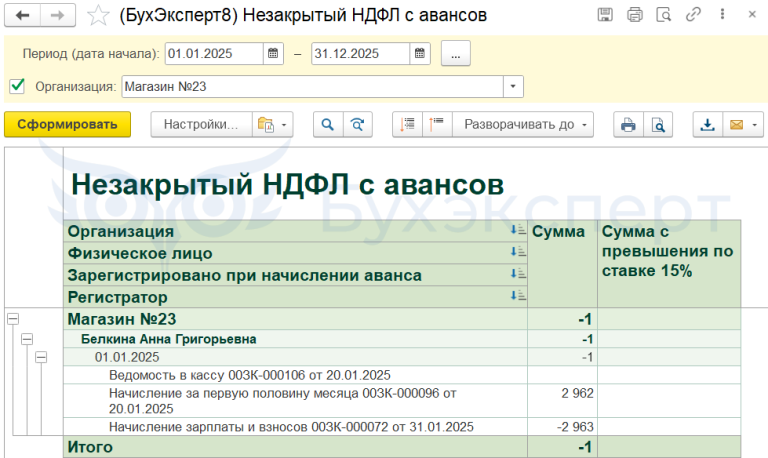768x458 pixels.
Task: Collapse the Магазин №23 group
Action: [x=13, y=319]
